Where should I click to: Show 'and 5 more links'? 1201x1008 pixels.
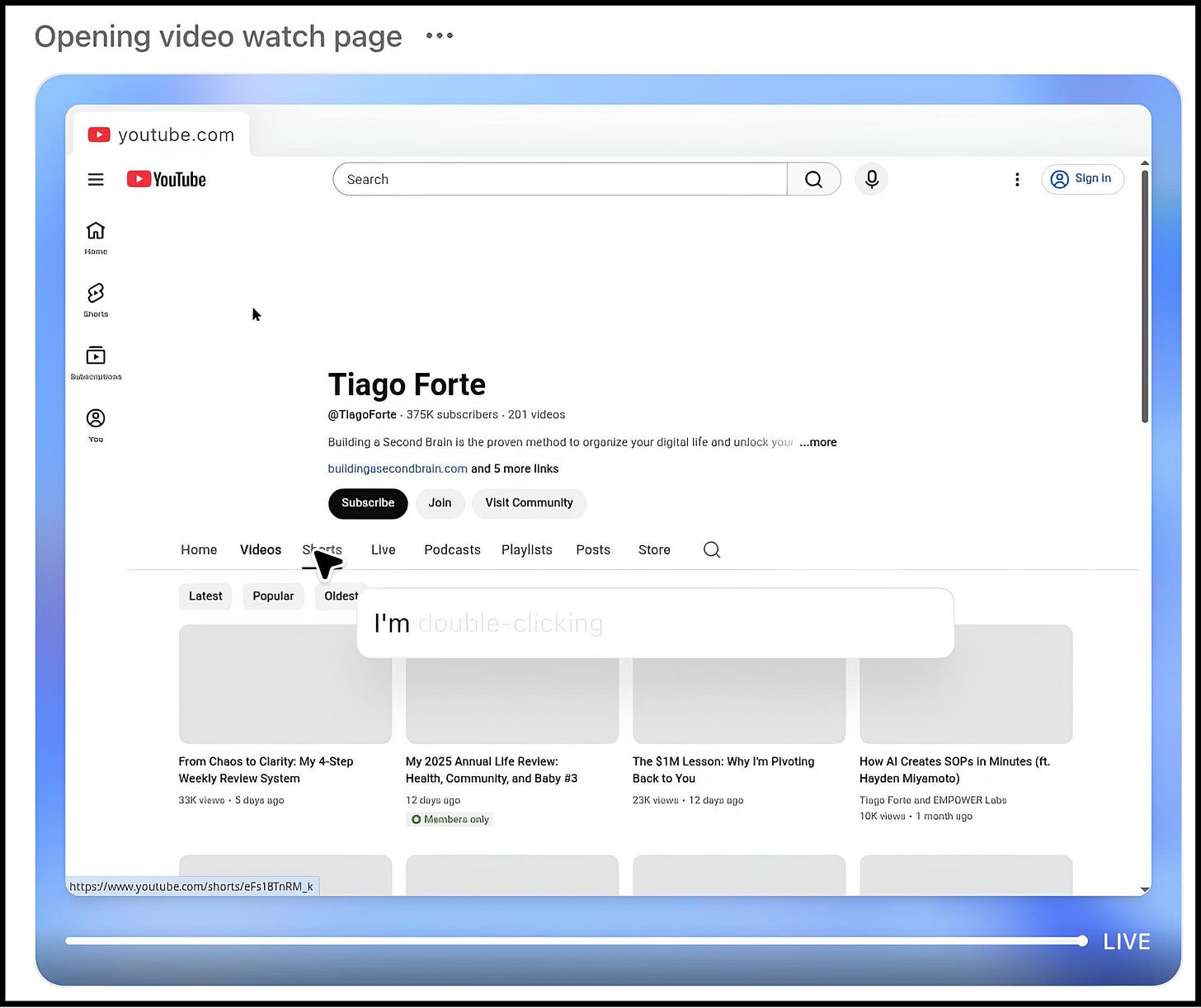(515, 469)
